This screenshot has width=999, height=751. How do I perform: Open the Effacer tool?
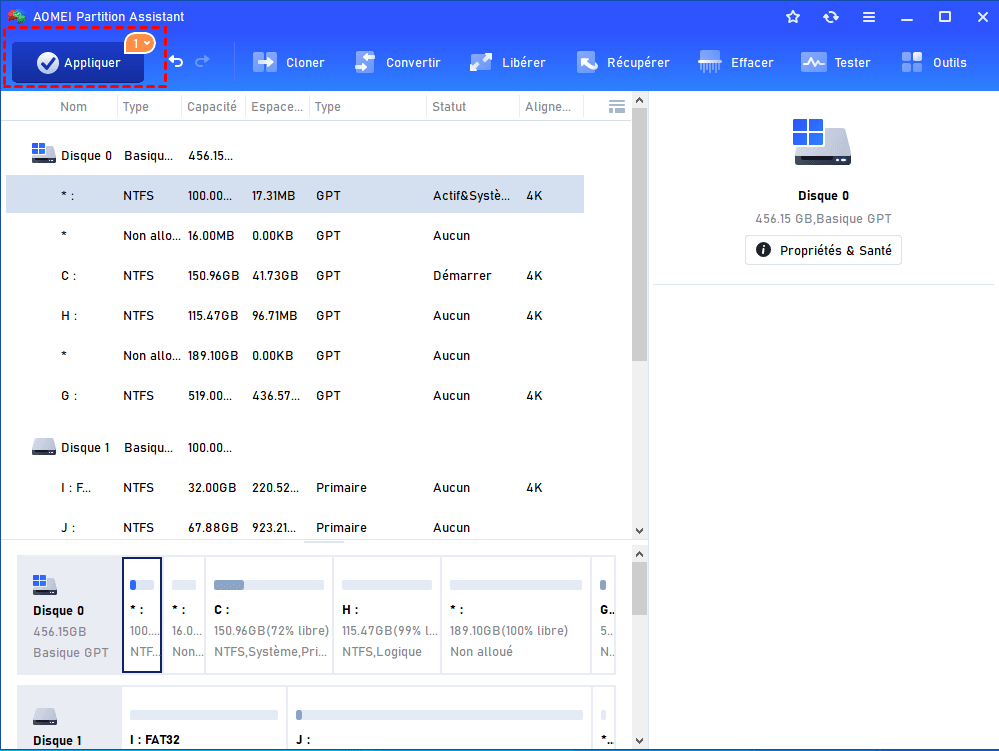click(x=736, y=62)
